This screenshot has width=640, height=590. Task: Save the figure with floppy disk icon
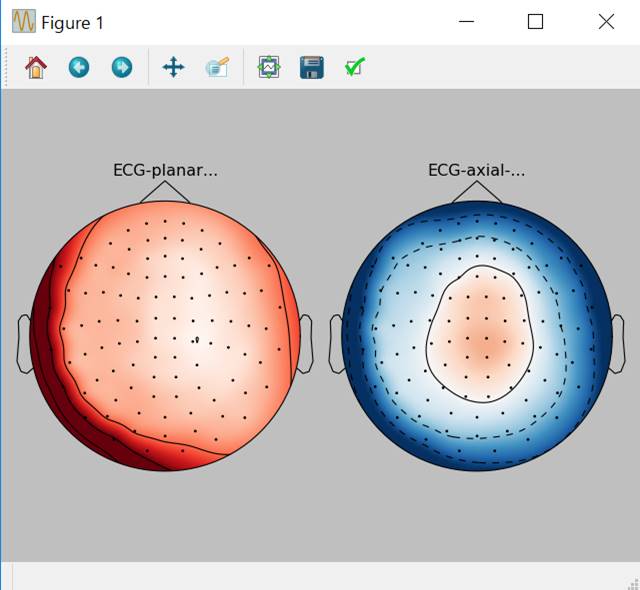click(x=311, y=68)
